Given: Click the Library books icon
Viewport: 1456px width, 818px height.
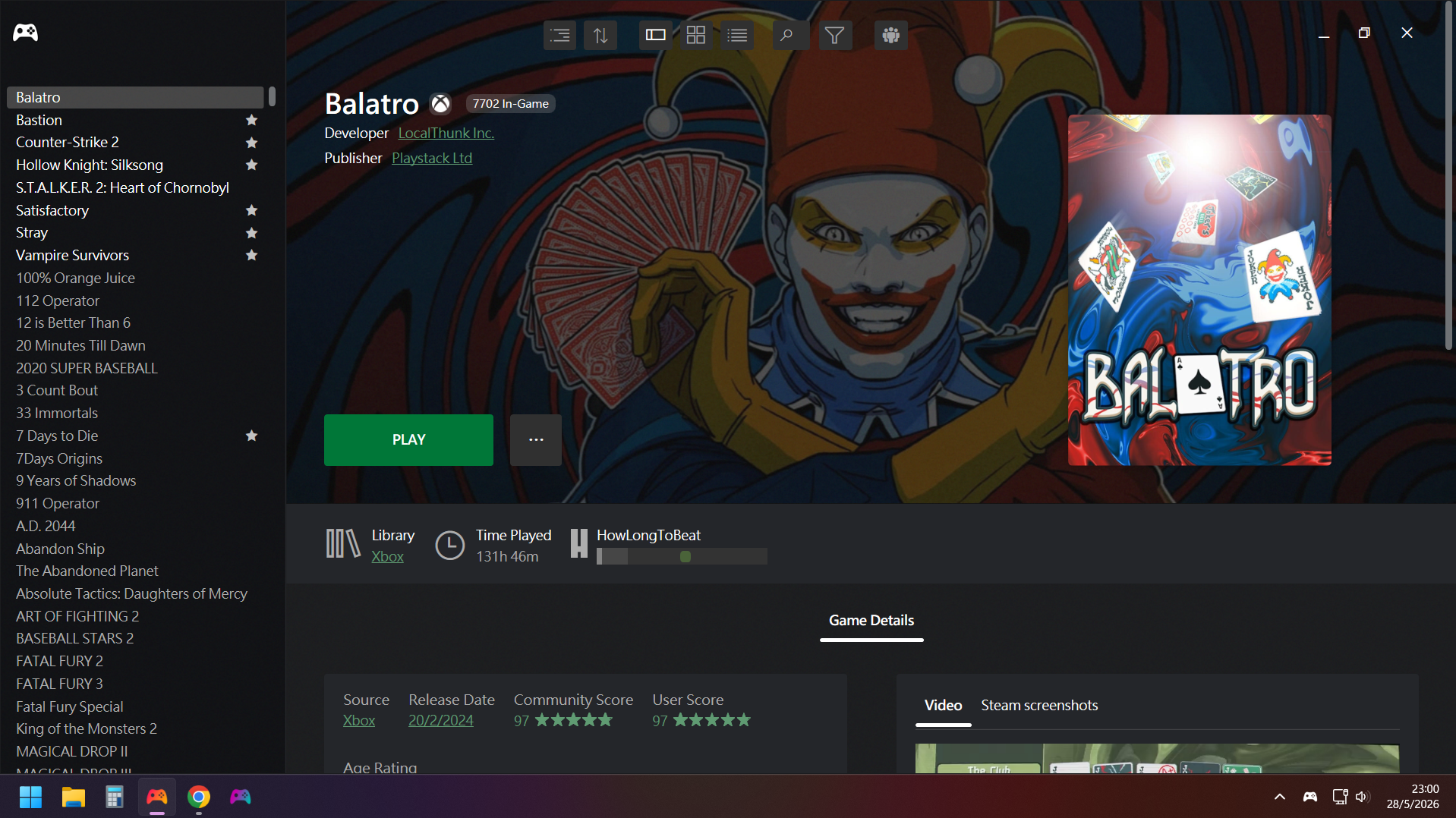Looking at the screenshot, I should pos(343,544).
